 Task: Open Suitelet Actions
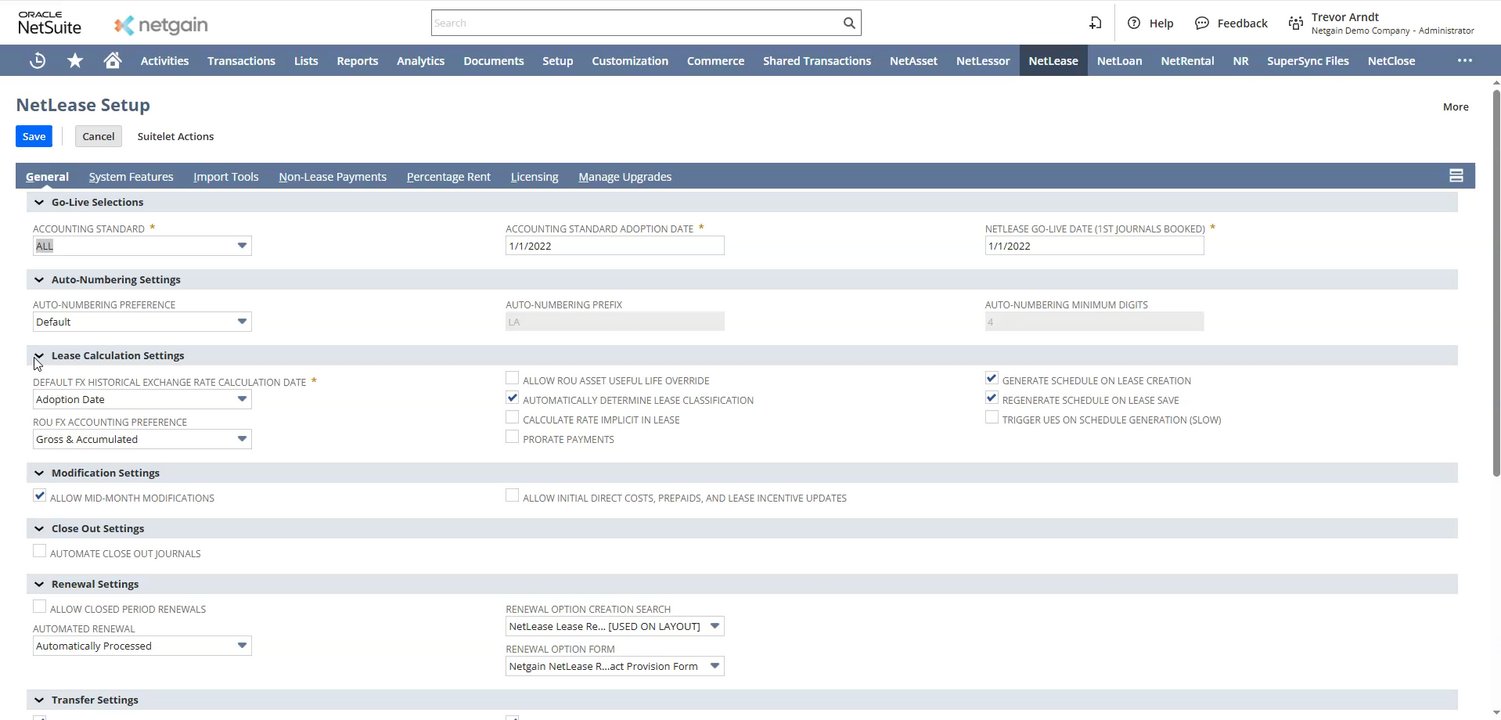(176, 136)
